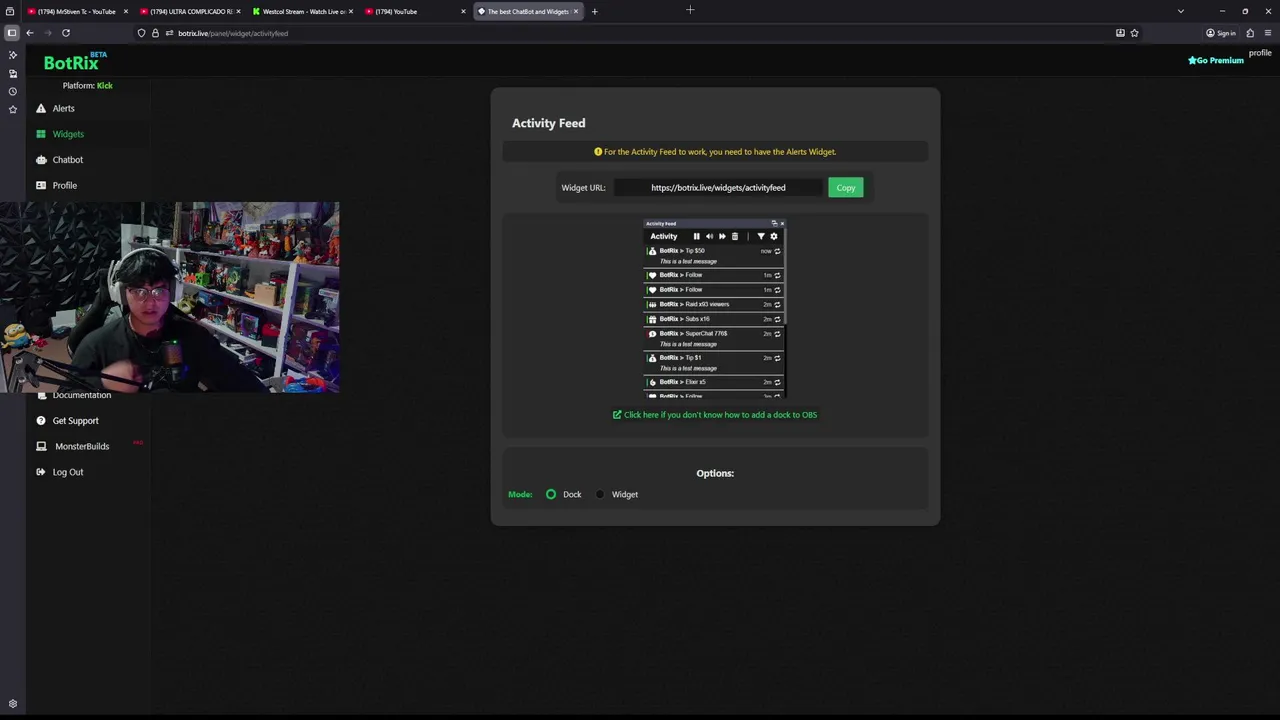Open link on adding dock to OBS
This screenshot has width=1280, height=720.
click(x=715, y=415)
